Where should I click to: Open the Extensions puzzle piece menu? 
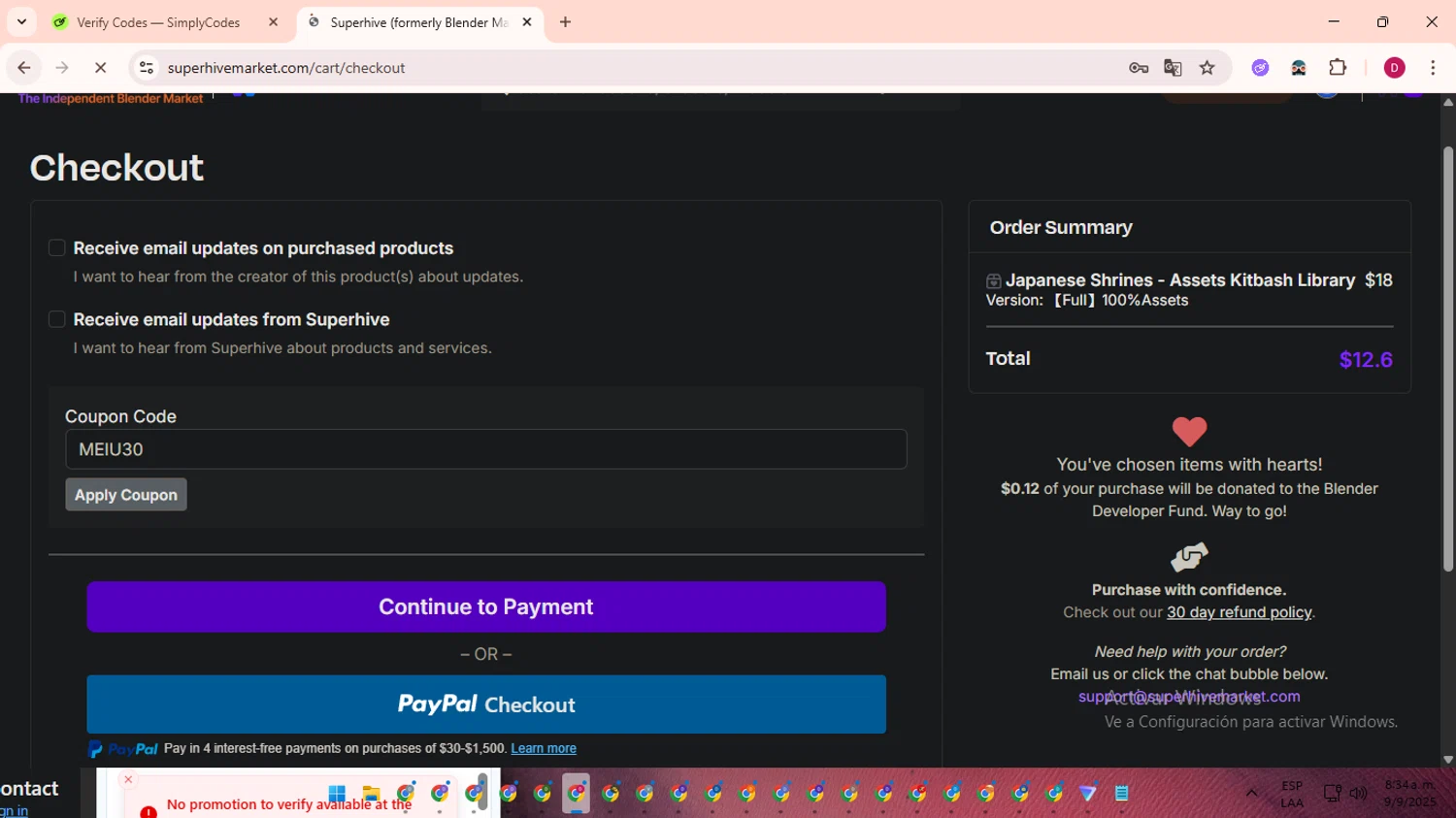pyautogui.click(x=1338, y=68)
